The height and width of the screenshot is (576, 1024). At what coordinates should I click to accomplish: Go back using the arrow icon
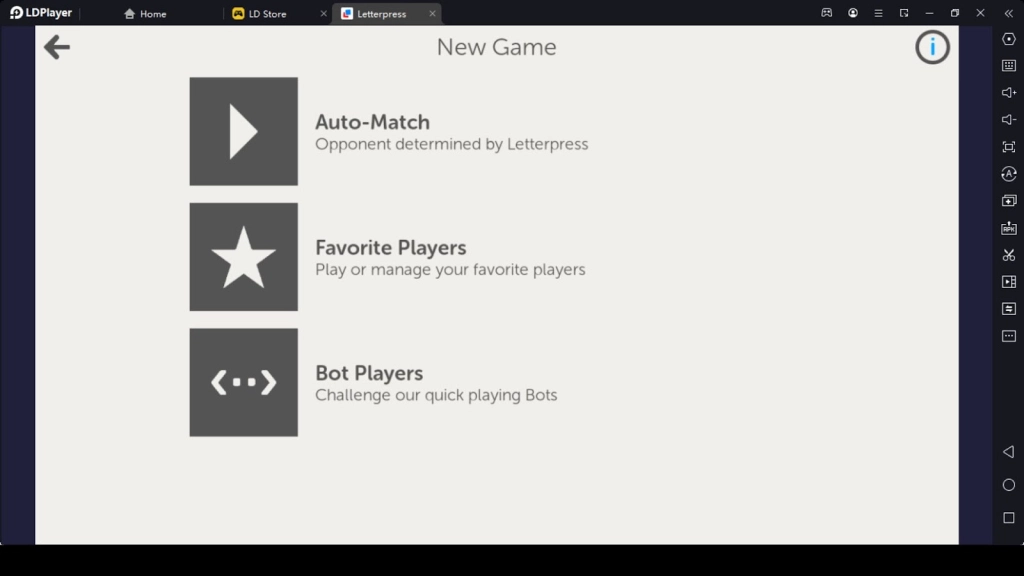[x=57, y=47]
